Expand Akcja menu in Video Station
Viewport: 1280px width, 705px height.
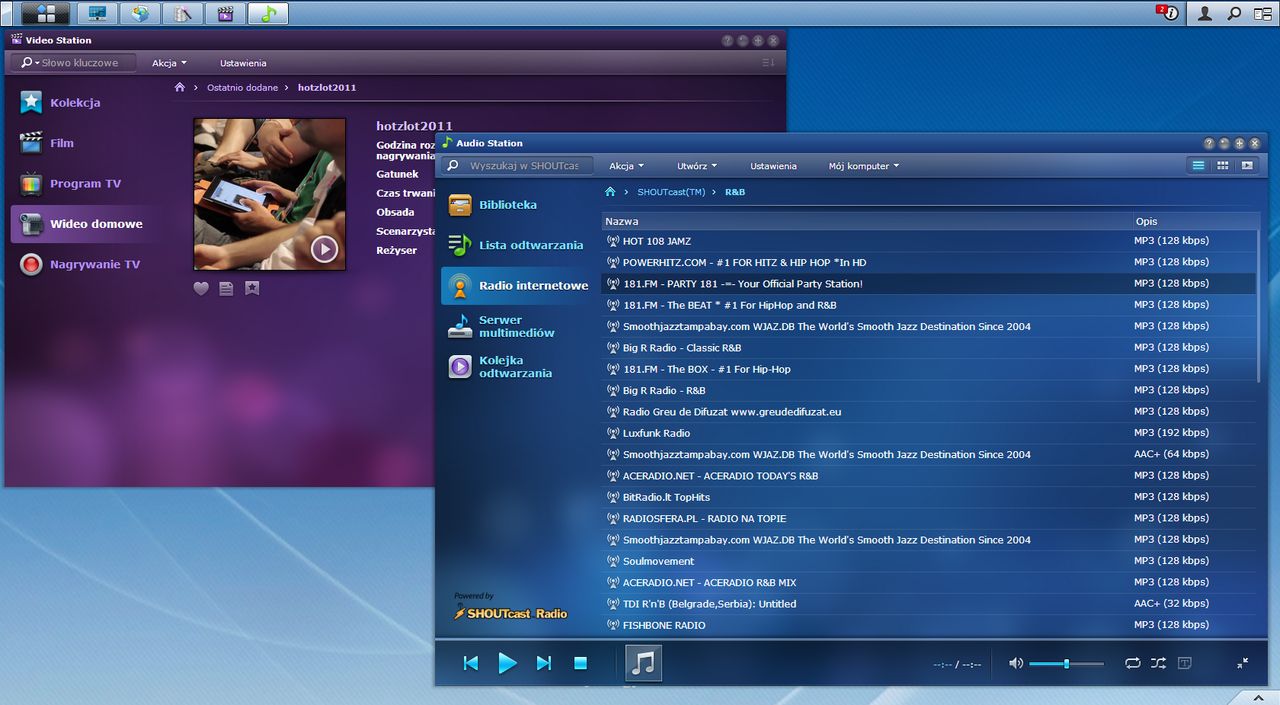point(169,63)
